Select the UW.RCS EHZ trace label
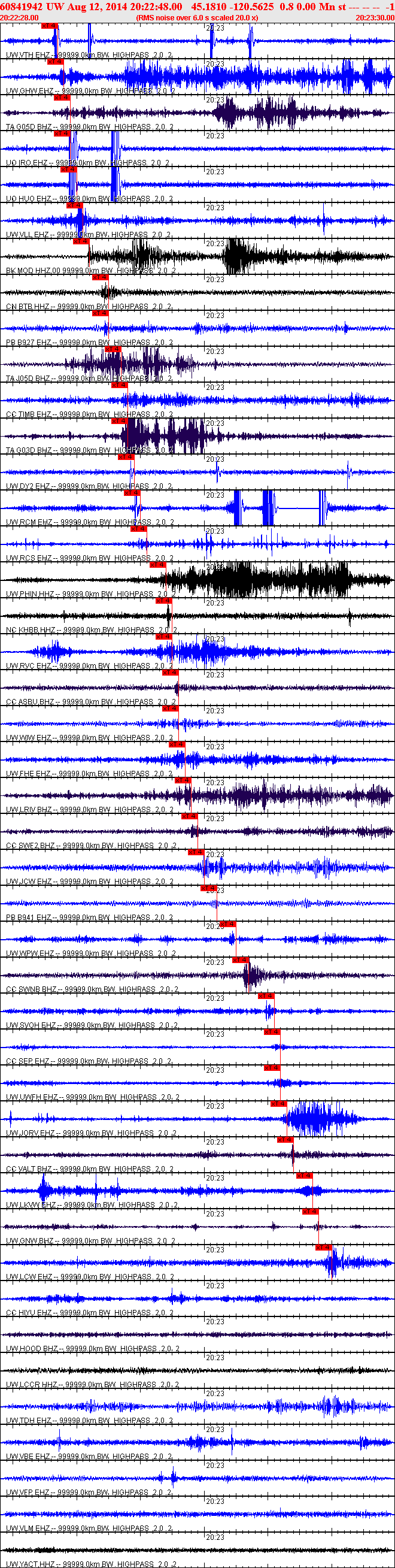The image size is (395, 1568). pos(89,558)
